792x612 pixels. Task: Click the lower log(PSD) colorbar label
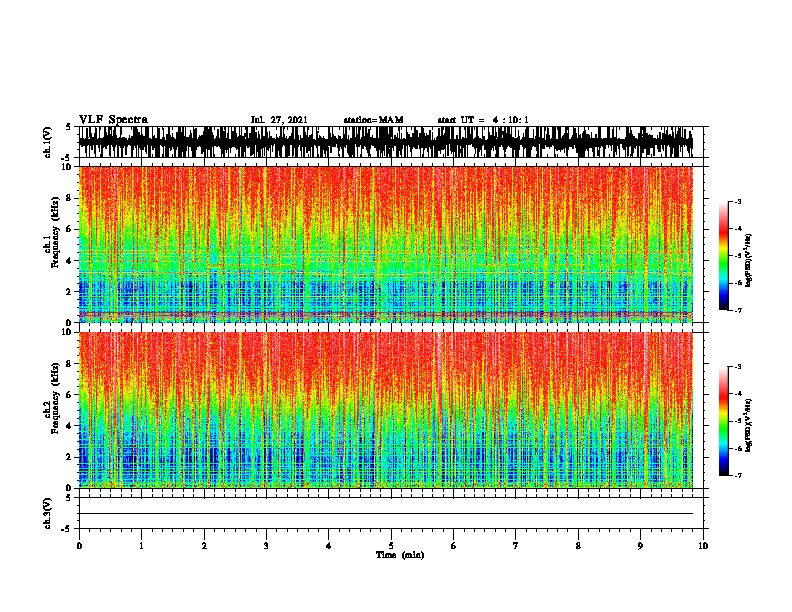[748, 426]
